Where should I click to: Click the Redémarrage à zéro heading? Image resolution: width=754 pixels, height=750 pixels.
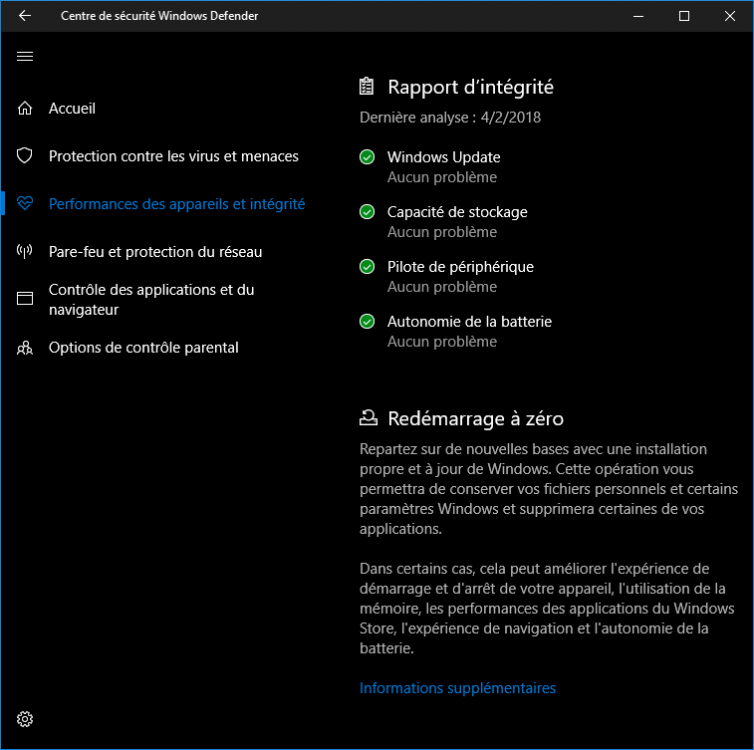[x=476, y=419]
